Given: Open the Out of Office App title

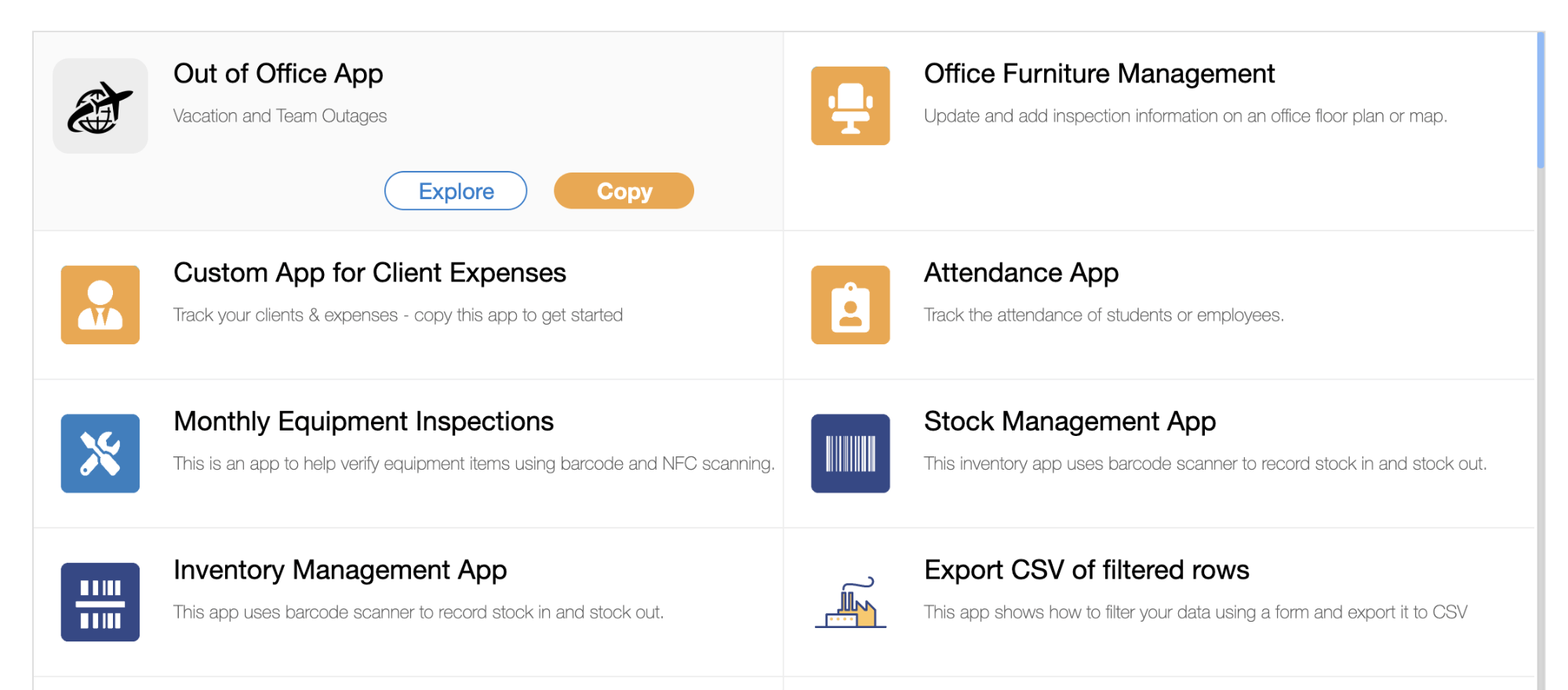Looking at the screenshot, I should point(278,74).
